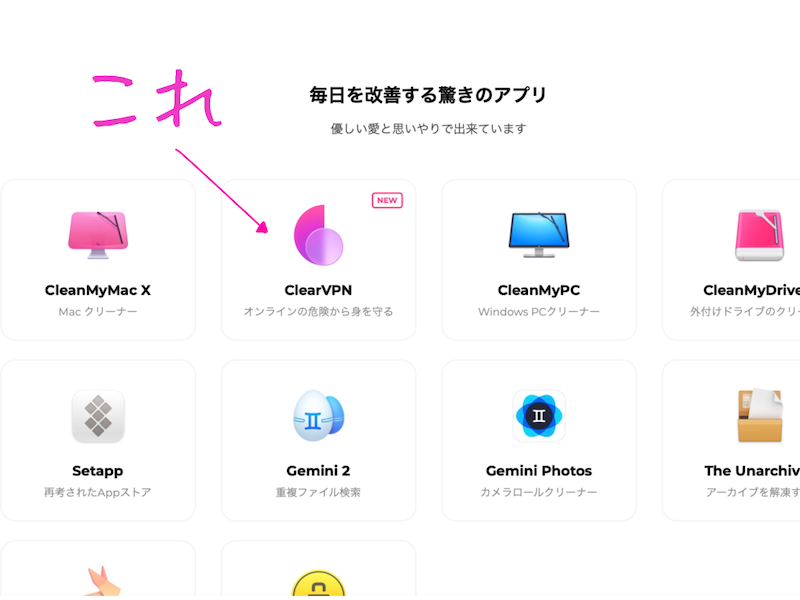Click the CleanMyDrive pink drive icon
The height and width of the screenshot is (600, 800).
[759, 235]
